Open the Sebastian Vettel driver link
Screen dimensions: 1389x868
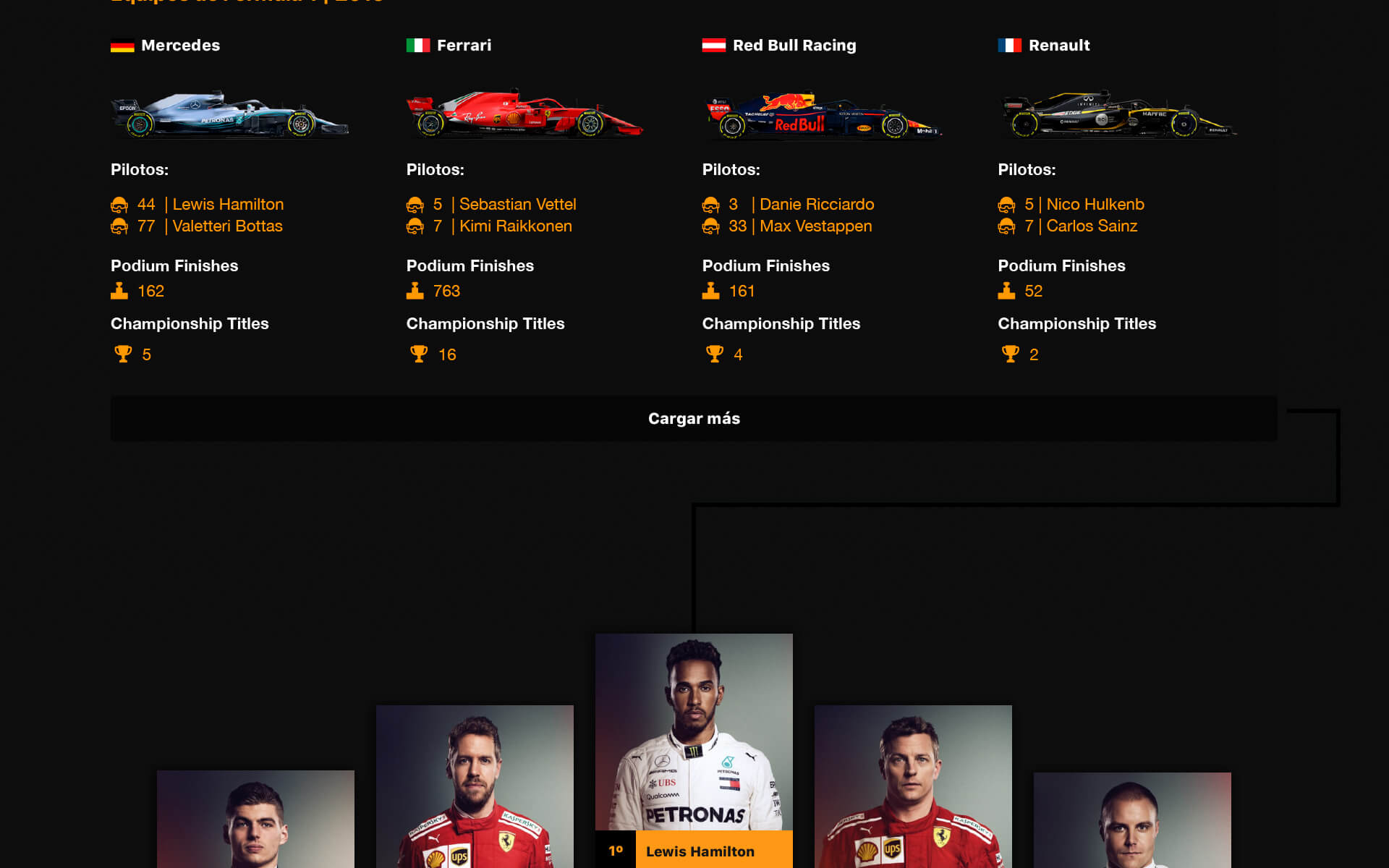(517, 205)
